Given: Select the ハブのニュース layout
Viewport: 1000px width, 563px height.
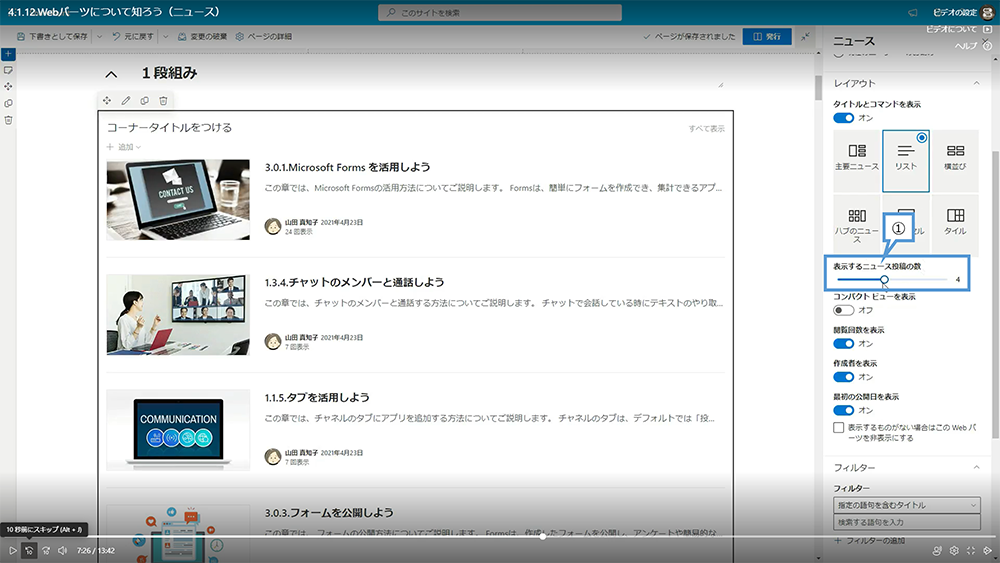Looking at the screenshot, I should click(x=857, y=224).
